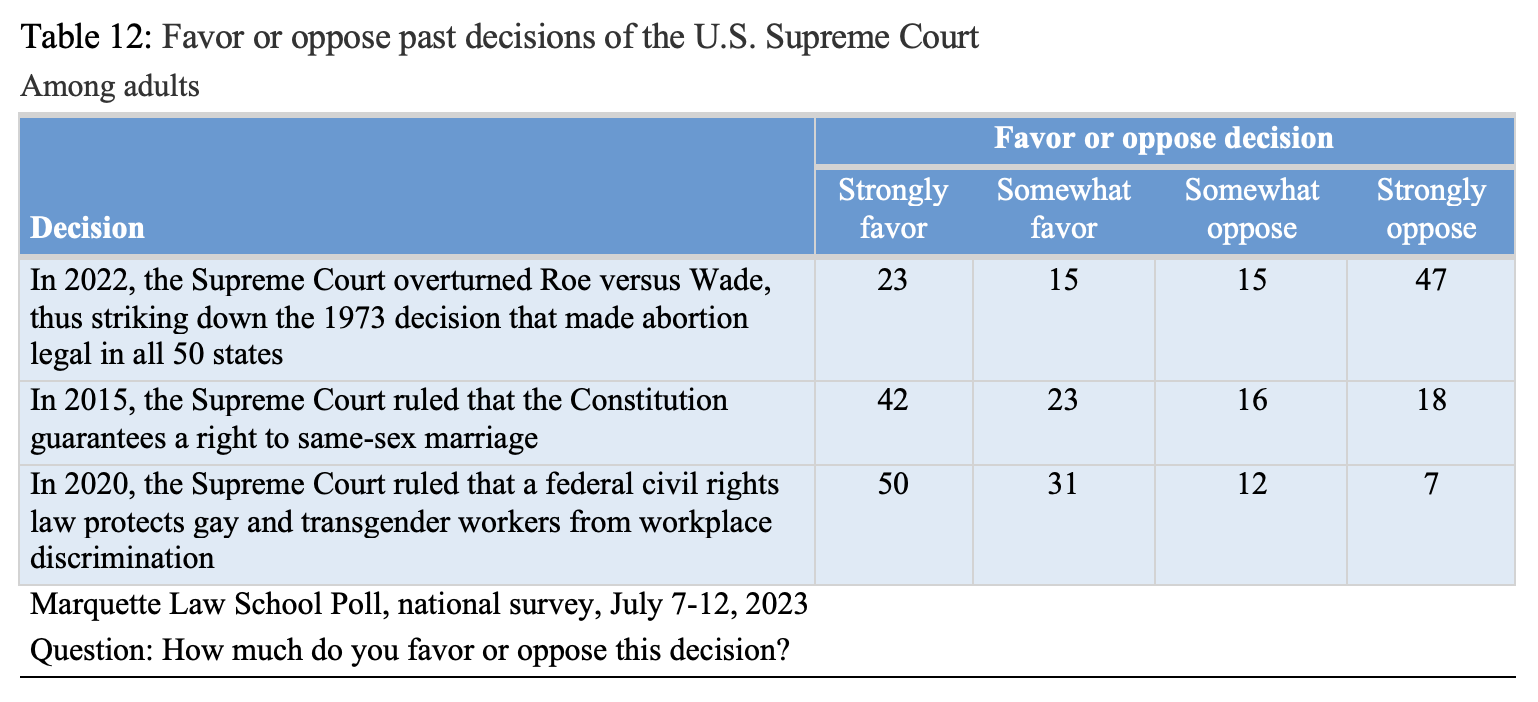Click the table title "Table 12" heading
The width and height of the screenshot is (1538, 702).
pyautogui.click(x=499, y=38)
